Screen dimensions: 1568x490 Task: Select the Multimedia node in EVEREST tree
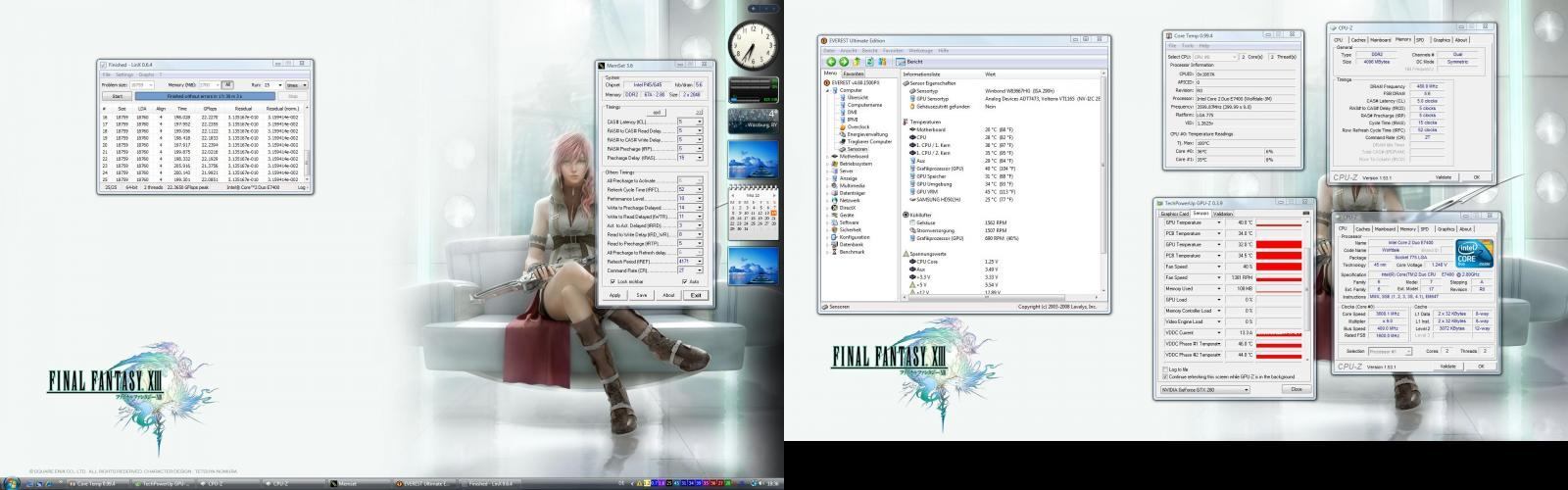849,185
